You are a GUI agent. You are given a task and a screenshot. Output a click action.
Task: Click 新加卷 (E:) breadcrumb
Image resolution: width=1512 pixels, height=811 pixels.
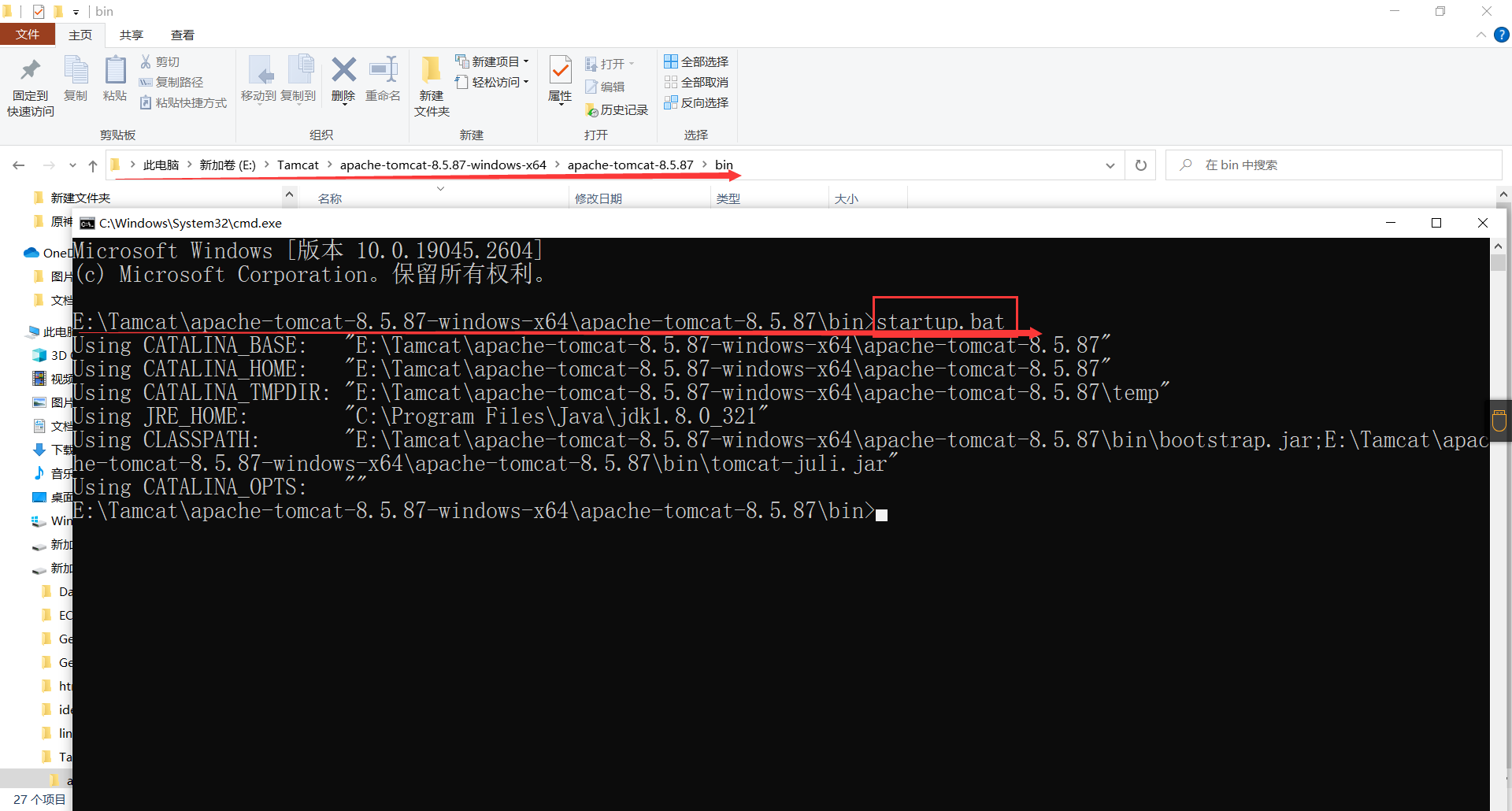[x=228, y=165]
